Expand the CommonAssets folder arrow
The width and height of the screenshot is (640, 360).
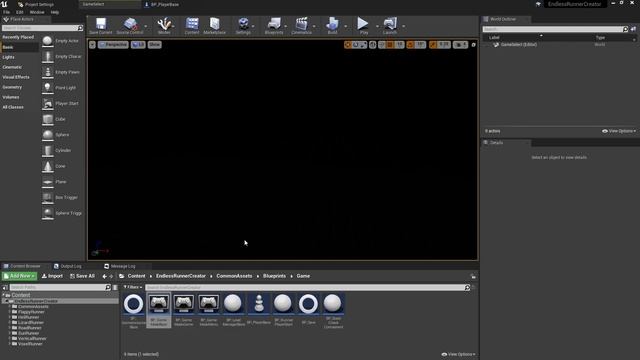click(10, 307)
